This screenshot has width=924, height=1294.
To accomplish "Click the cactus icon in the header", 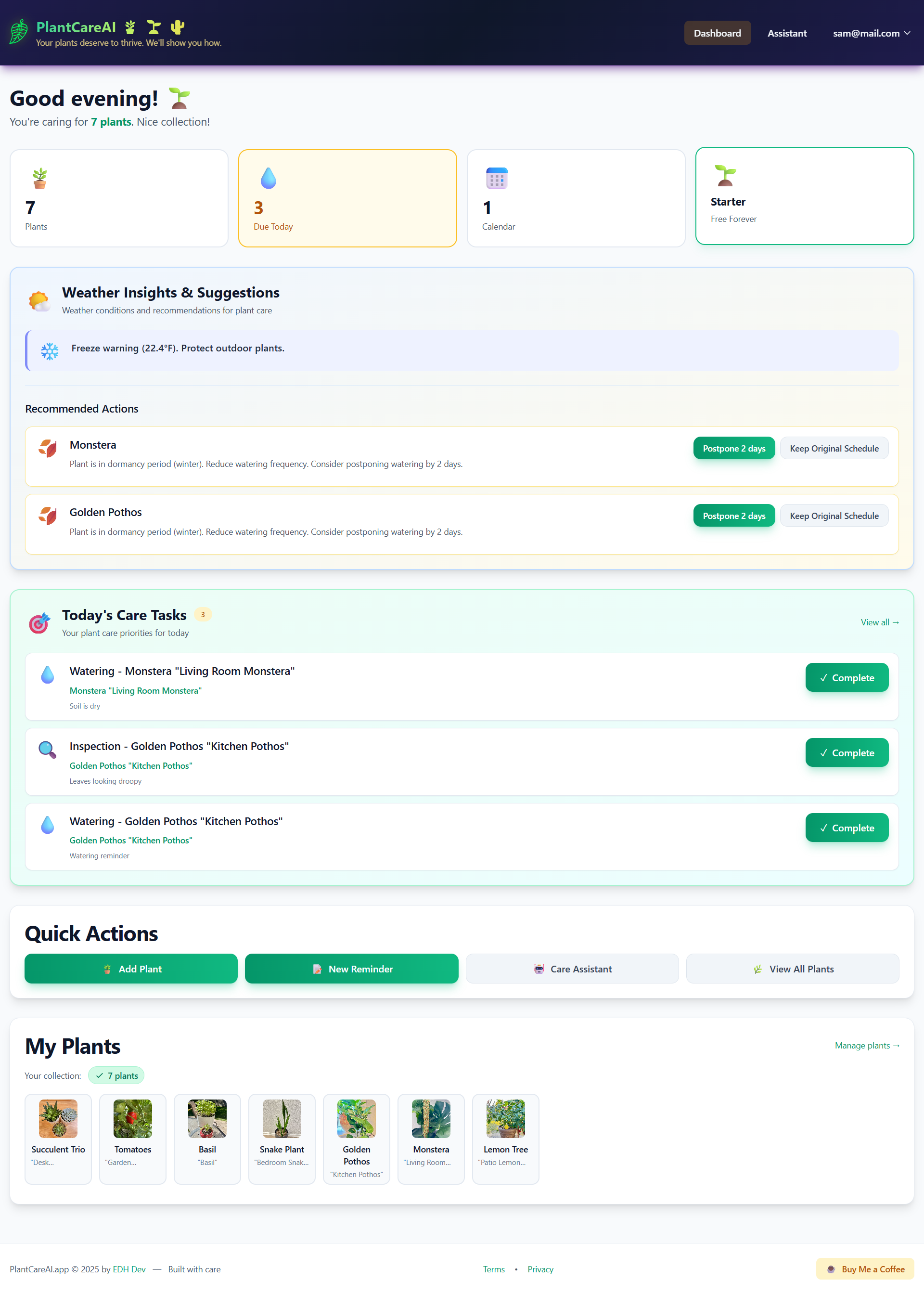I will click(x=178, y=26).
